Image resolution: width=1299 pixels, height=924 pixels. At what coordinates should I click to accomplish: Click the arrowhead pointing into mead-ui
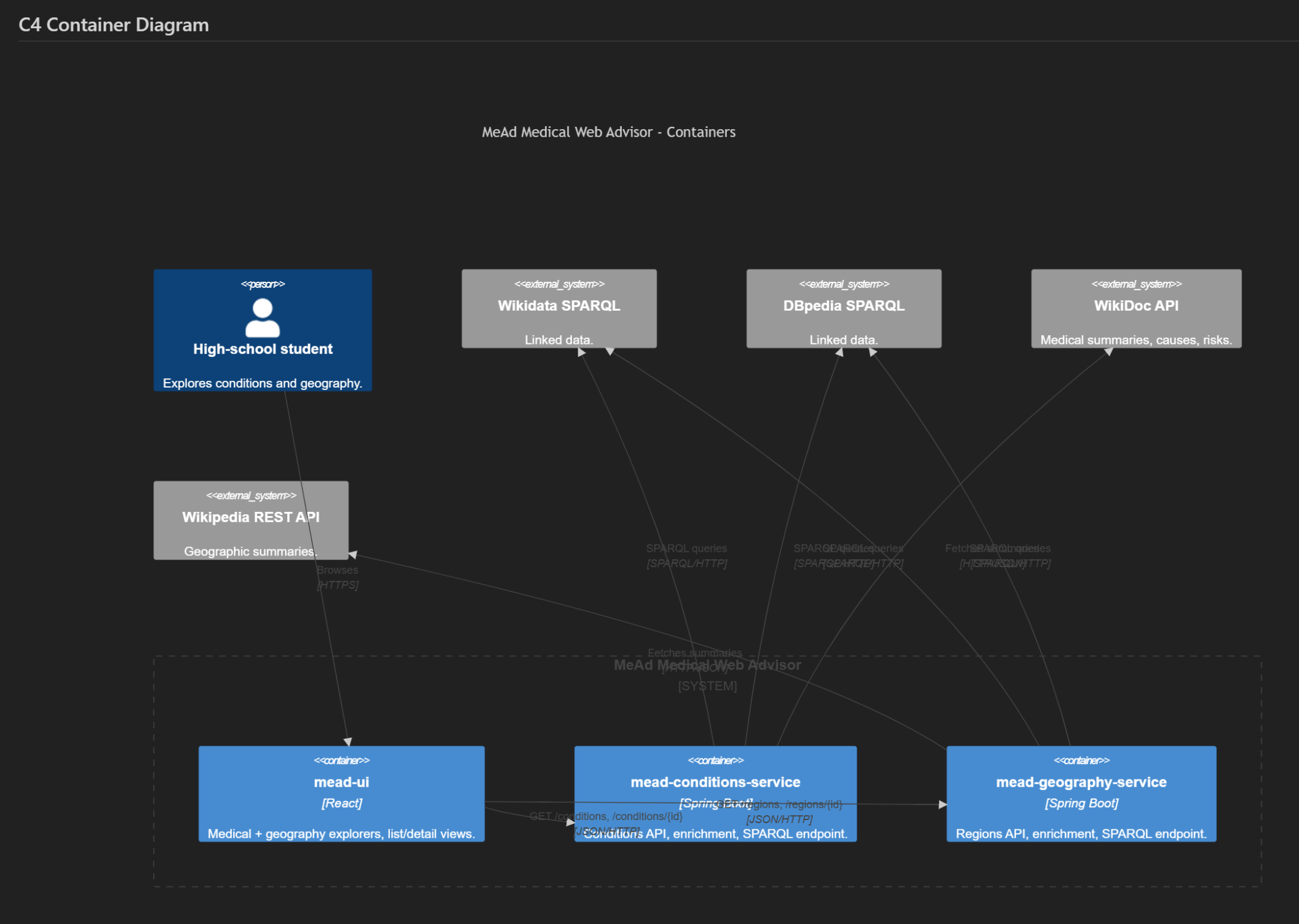[x=348, y=742]
